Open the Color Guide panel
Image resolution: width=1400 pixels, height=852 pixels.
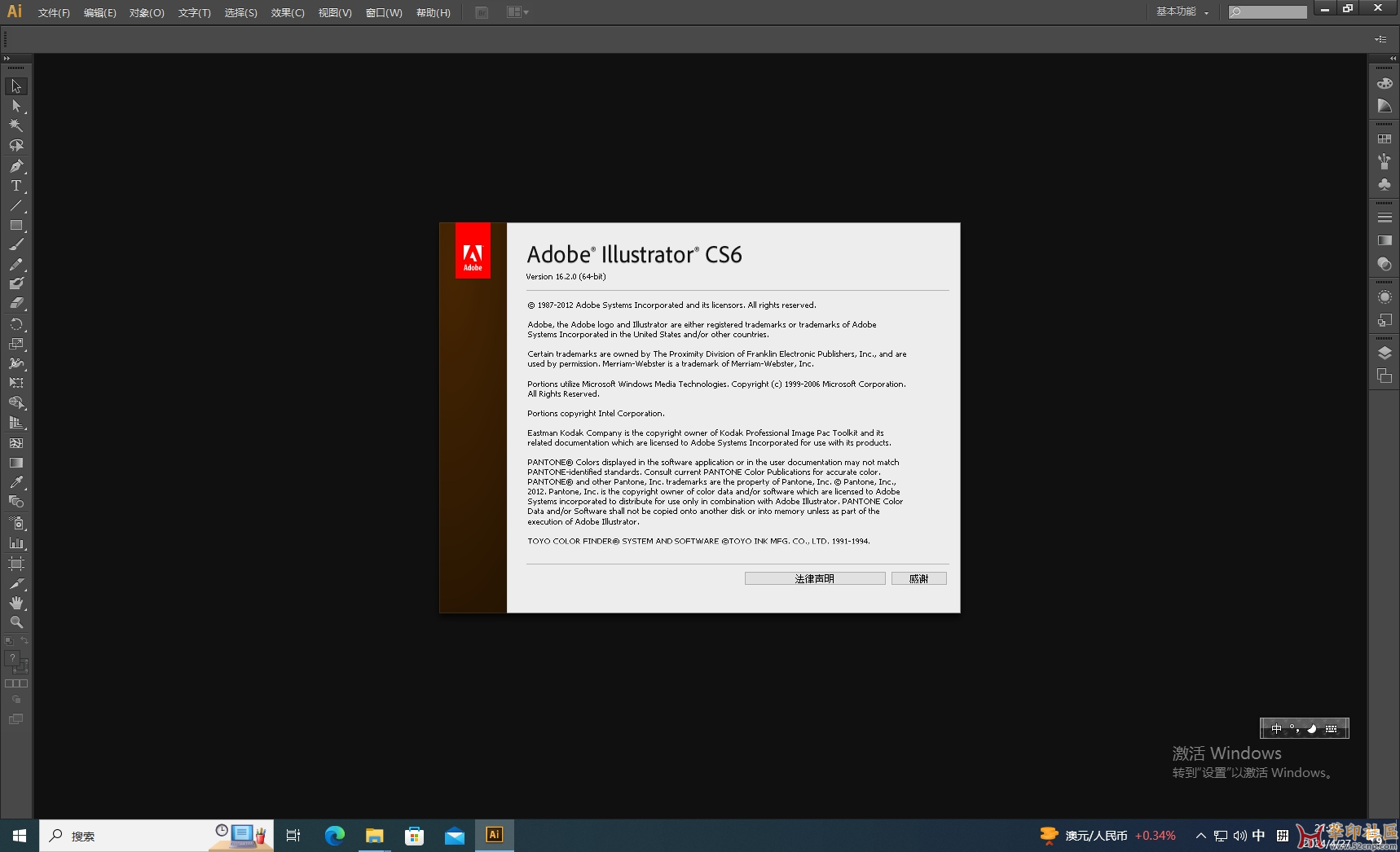pyautogui.click(x=1385, y=107)
